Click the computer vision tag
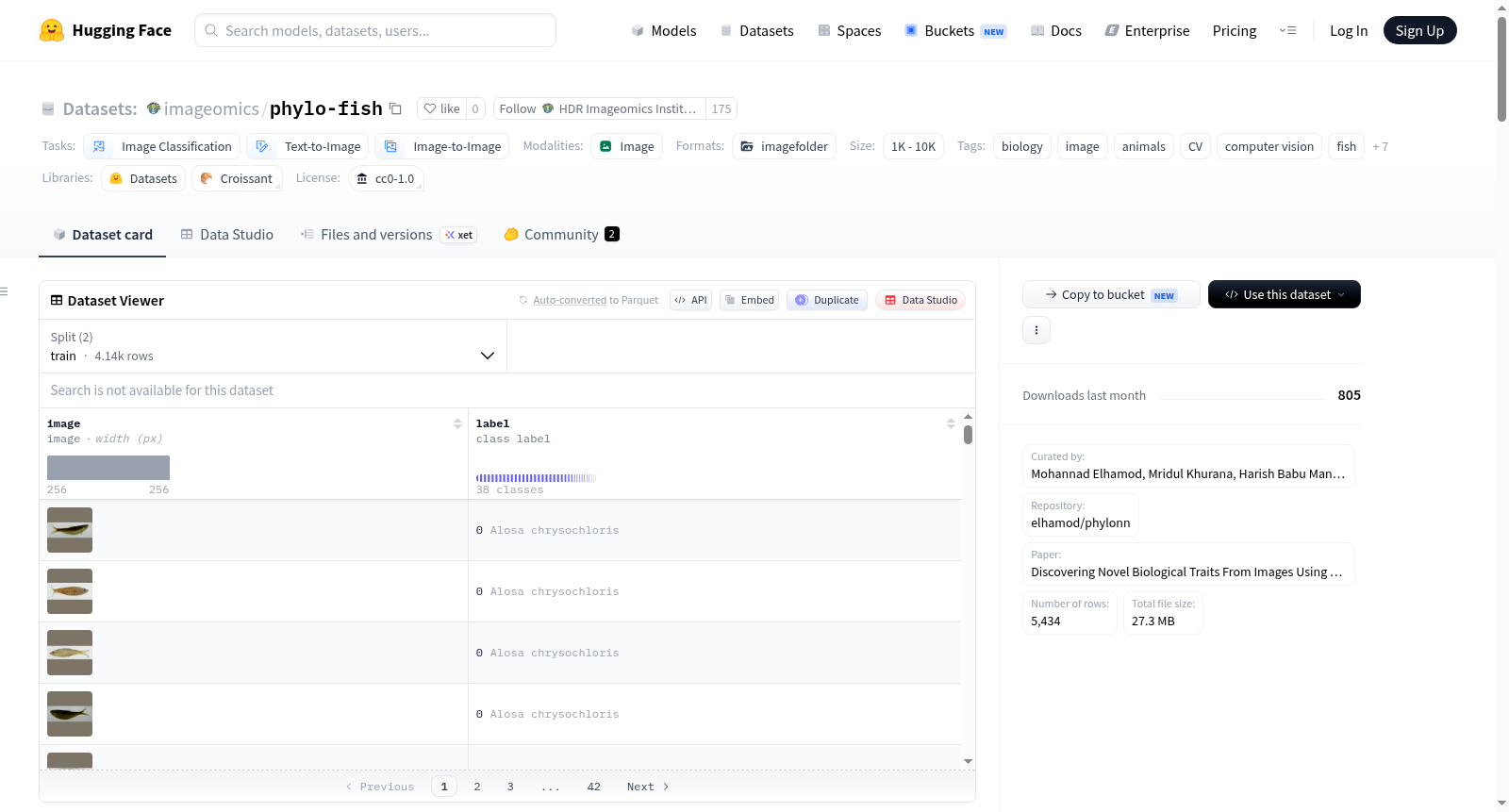 [x=1269, y=146]
